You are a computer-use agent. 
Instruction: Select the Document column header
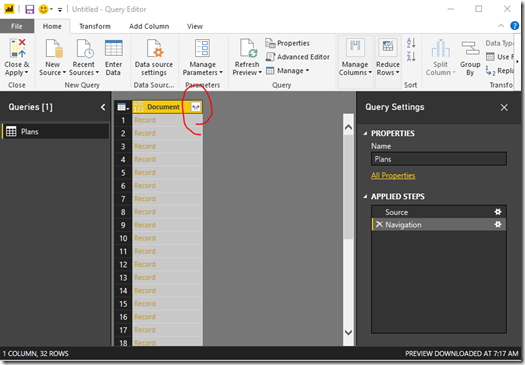tap(163, 107)
